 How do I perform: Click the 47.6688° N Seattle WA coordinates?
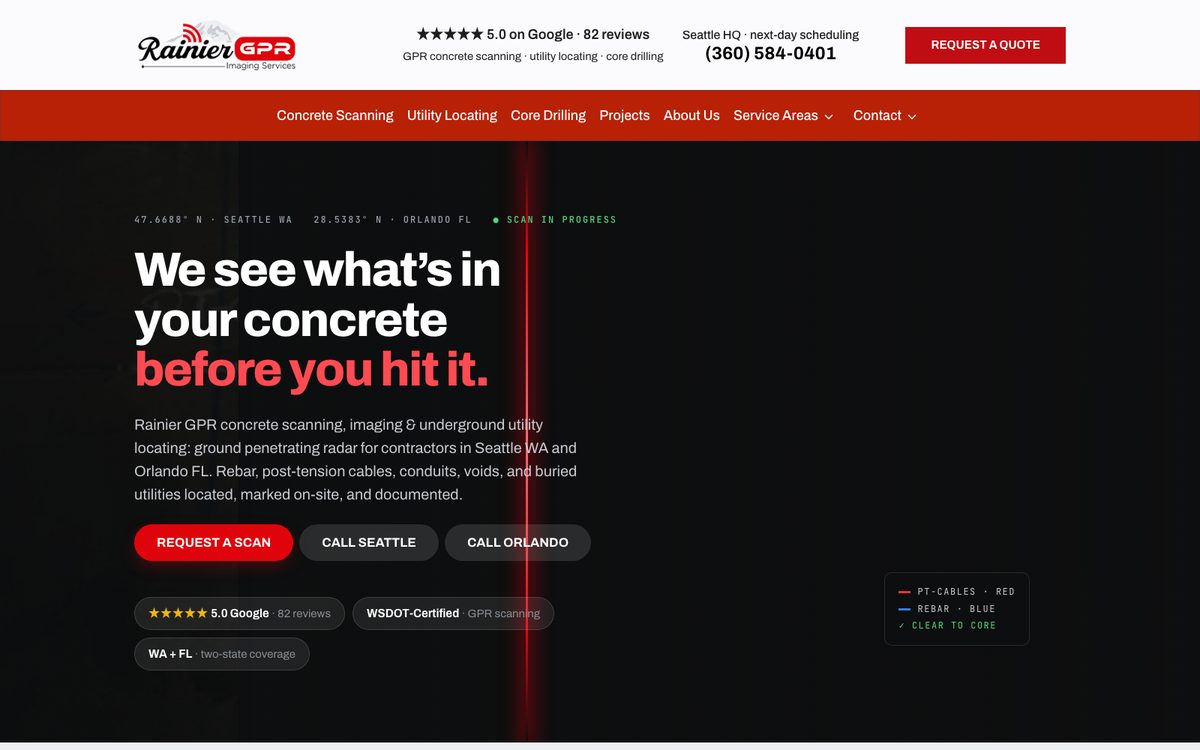tap(213, 219)
